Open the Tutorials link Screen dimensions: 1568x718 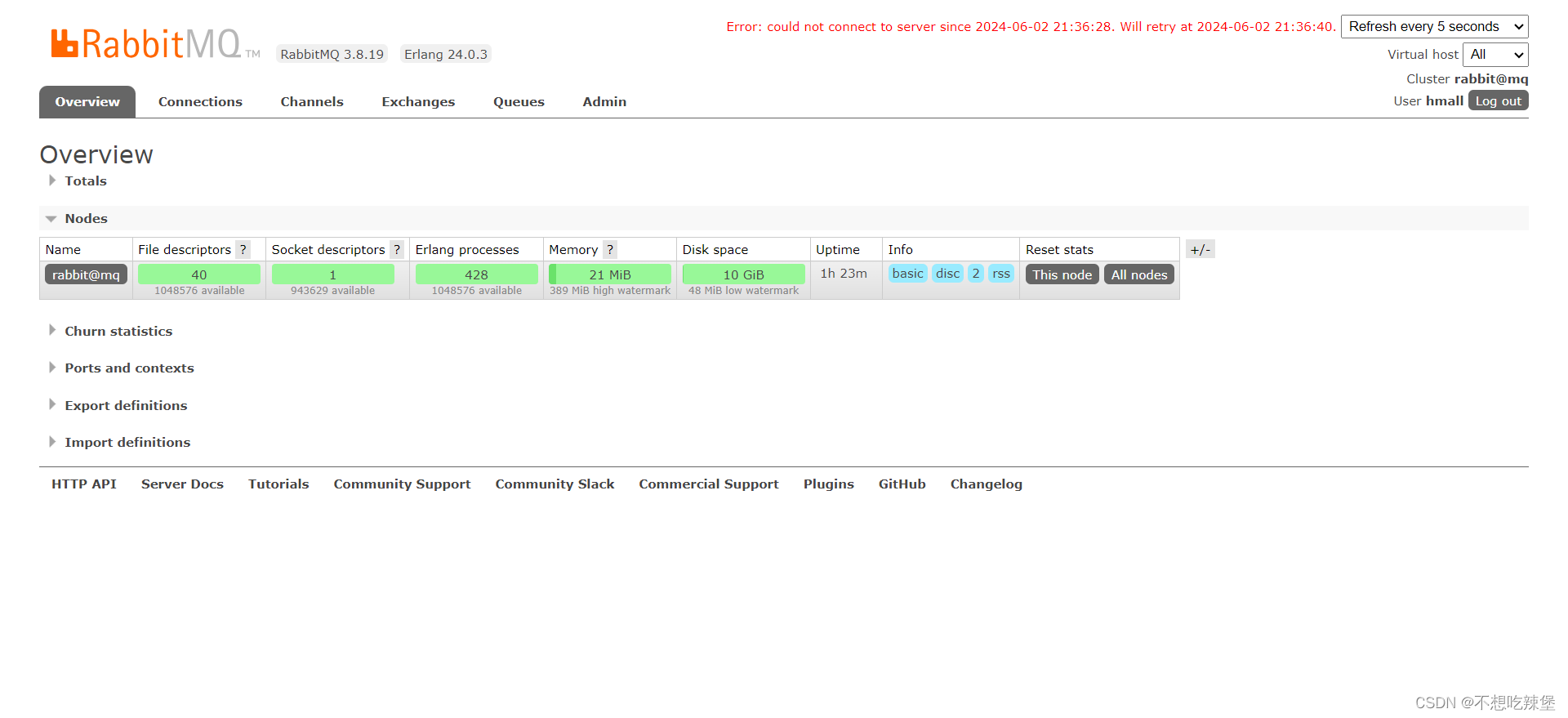(x=278, y=484)
